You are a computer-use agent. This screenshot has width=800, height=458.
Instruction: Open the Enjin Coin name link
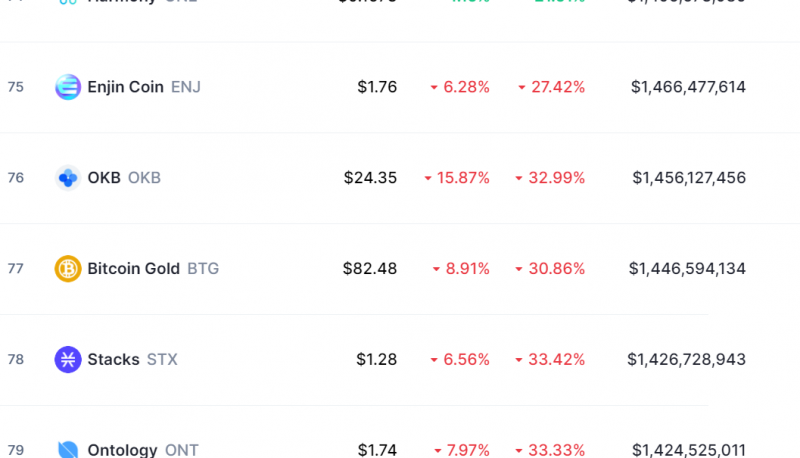[x=126, y=87]
